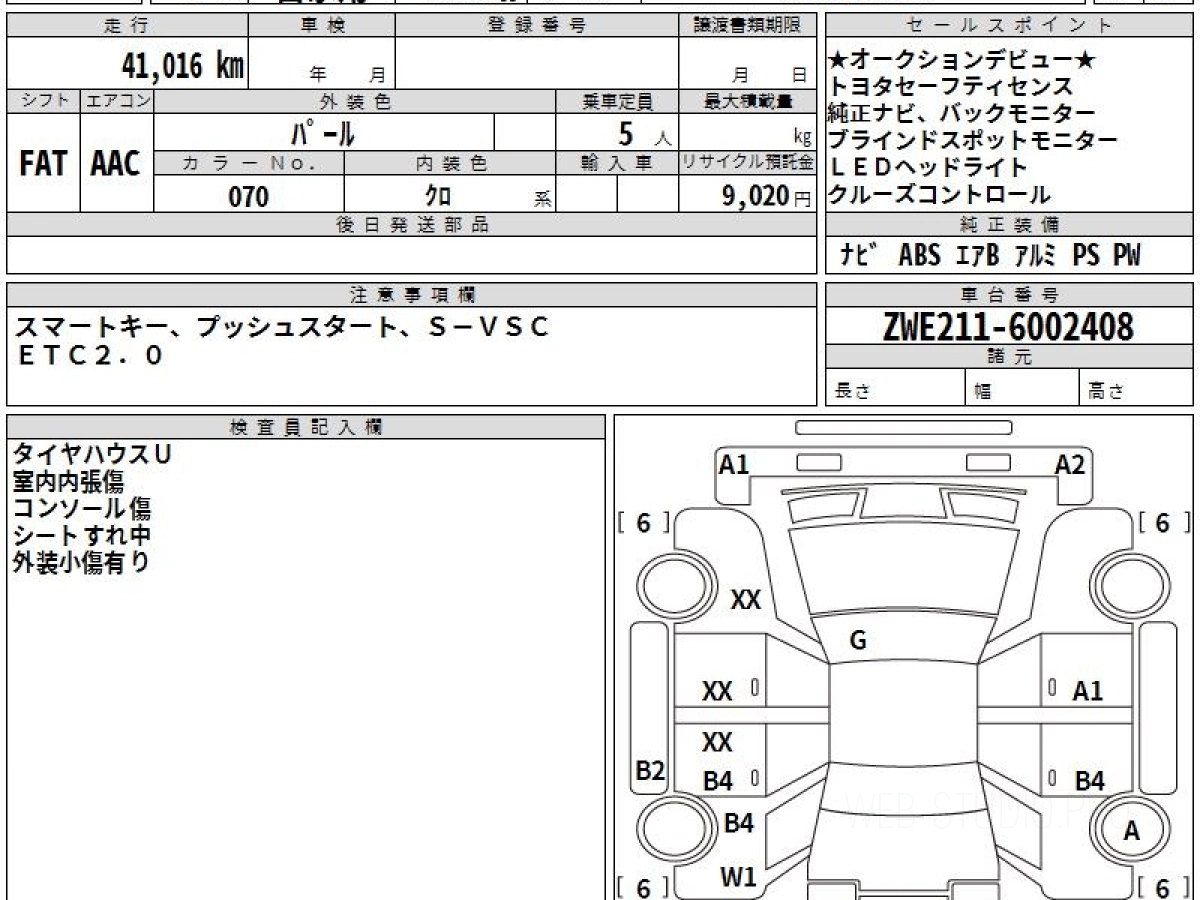Screen dimensions: 1200x900
Task: Select the ABS equipment code
Action: coord(919,256)
